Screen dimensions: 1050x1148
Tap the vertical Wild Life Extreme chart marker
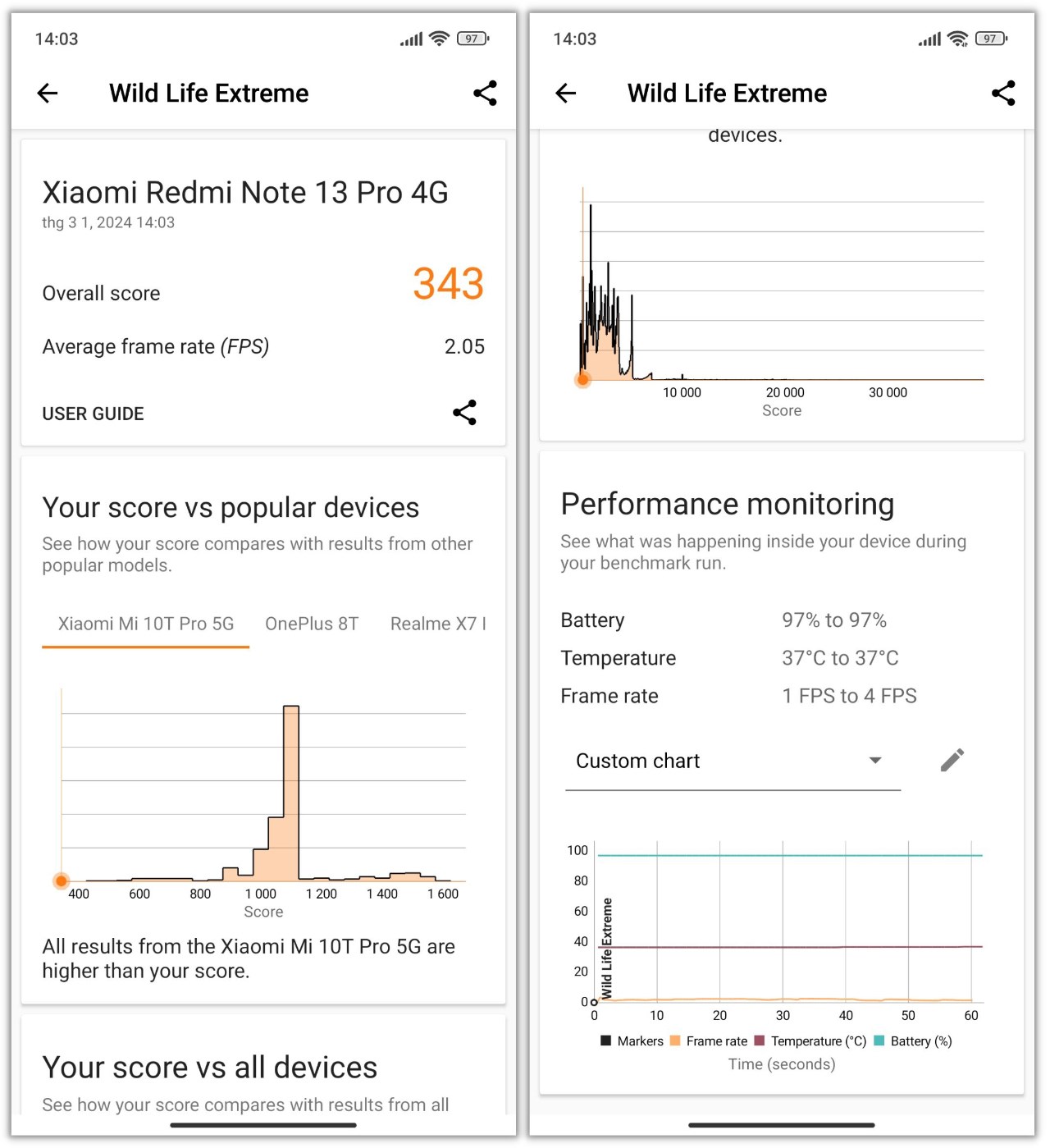coord(607,949)
